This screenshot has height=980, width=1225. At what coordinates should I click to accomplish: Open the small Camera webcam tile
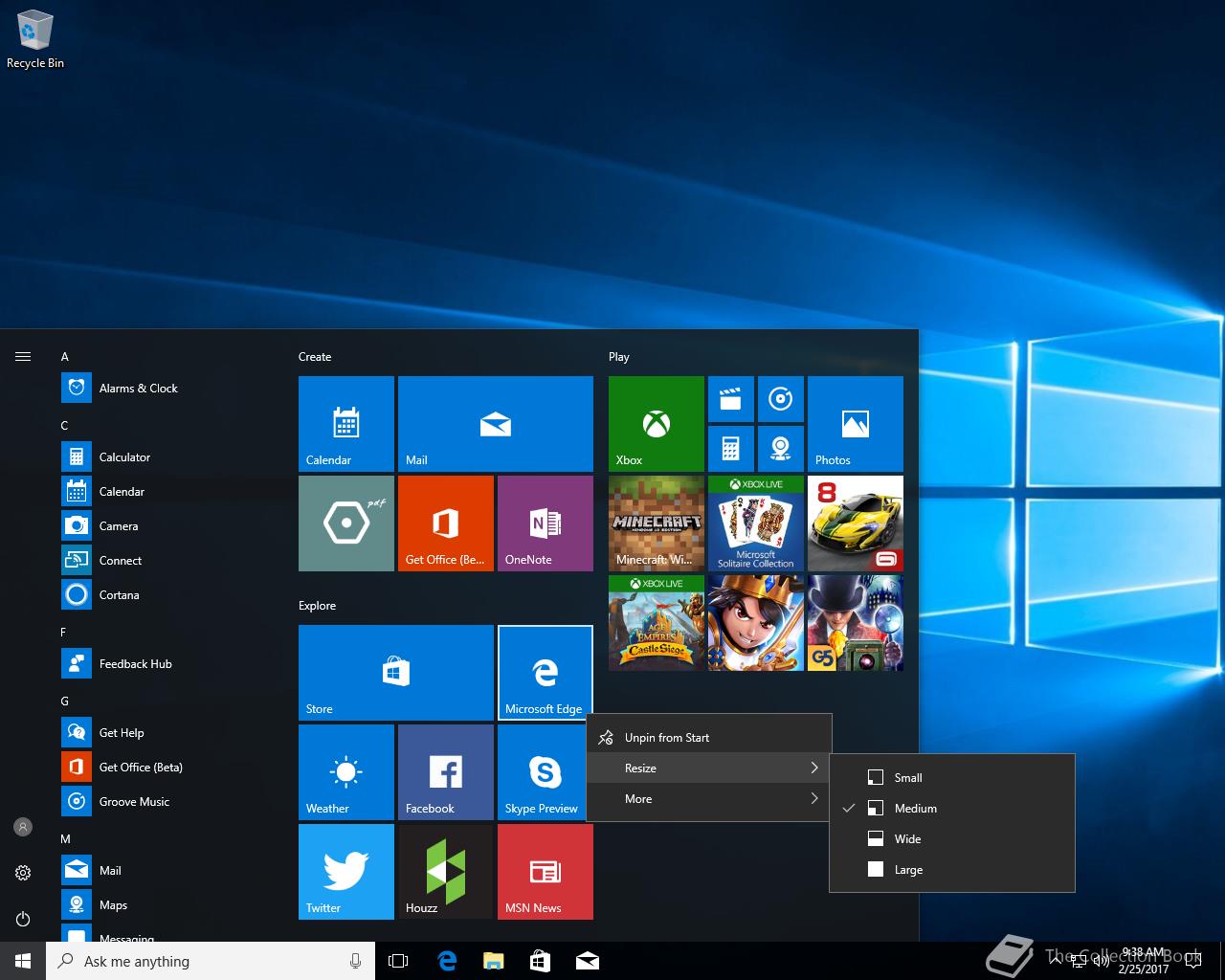[x=781, y=449]
